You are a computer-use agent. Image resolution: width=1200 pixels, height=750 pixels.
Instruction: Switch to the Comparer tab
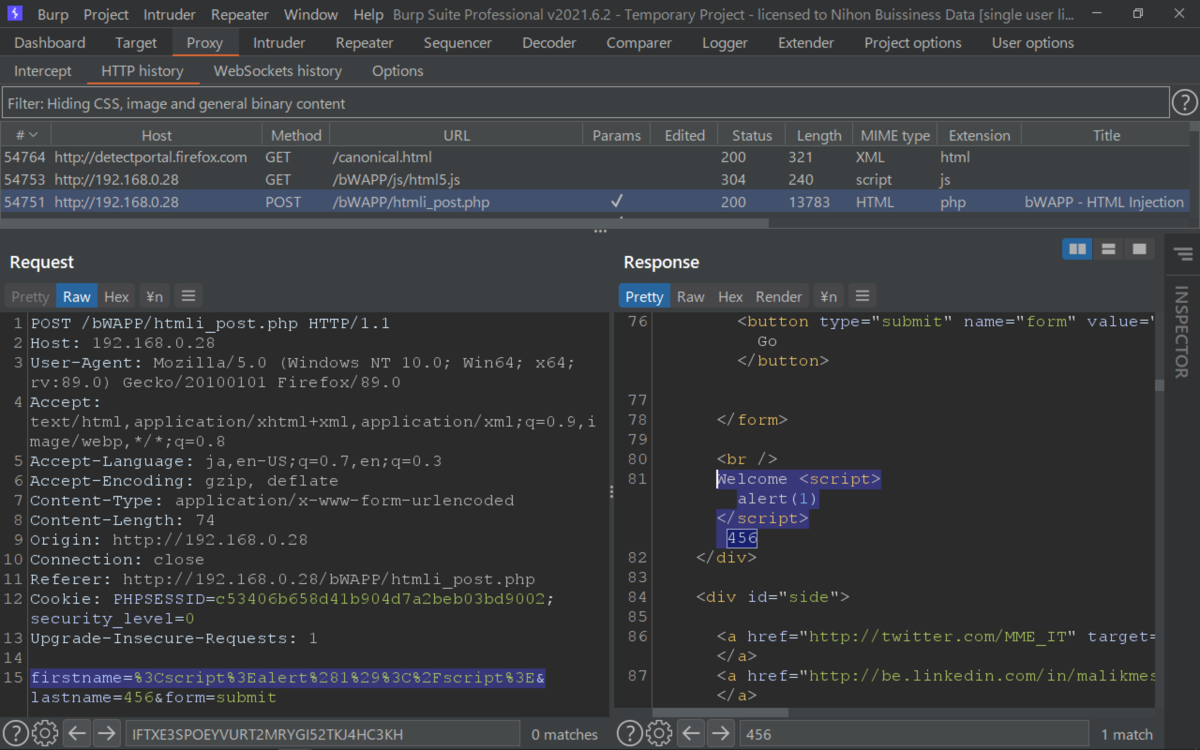pos(639,43)
